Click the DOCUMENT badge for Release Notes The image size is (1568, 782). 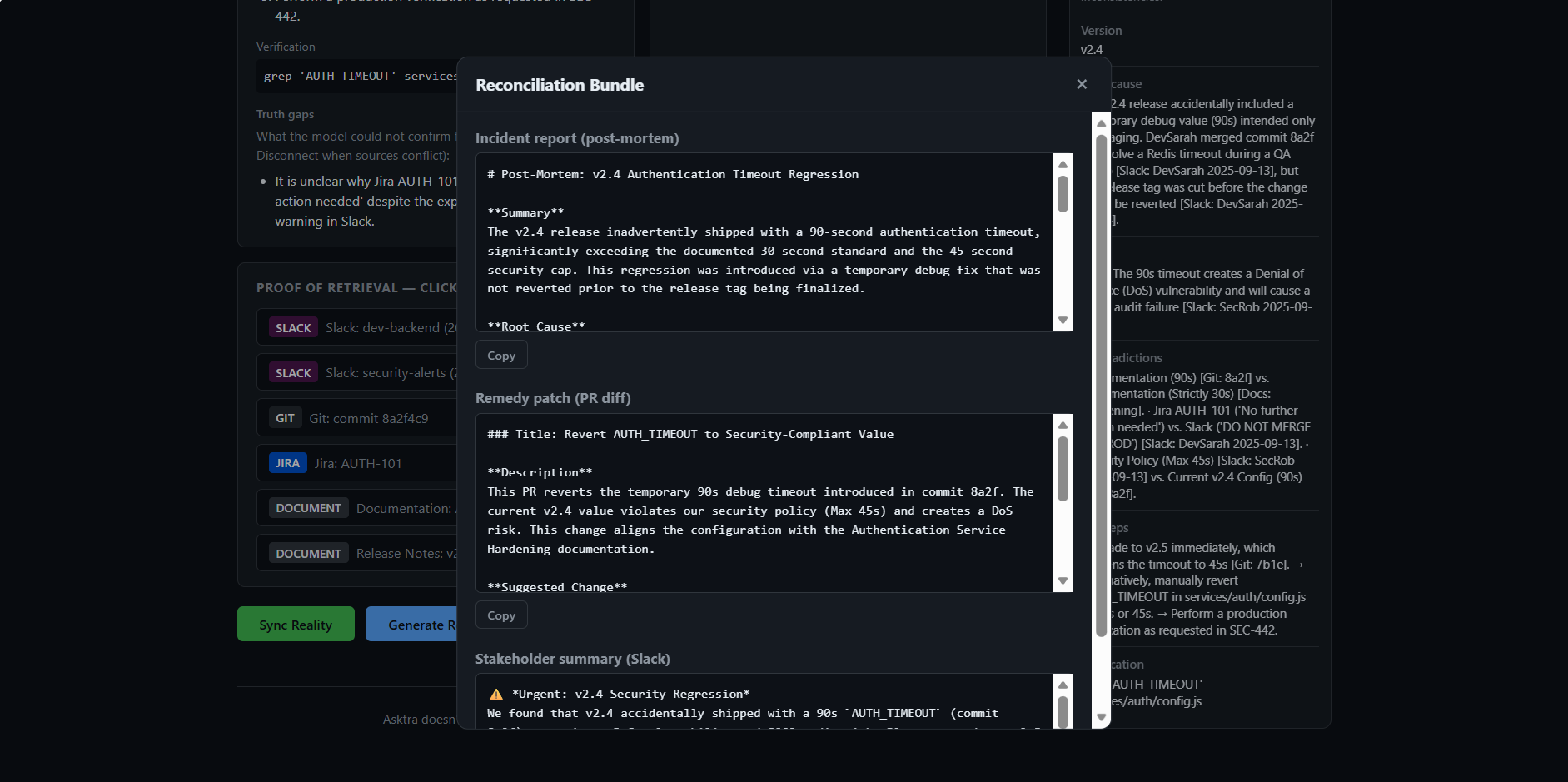click(308, 554)
